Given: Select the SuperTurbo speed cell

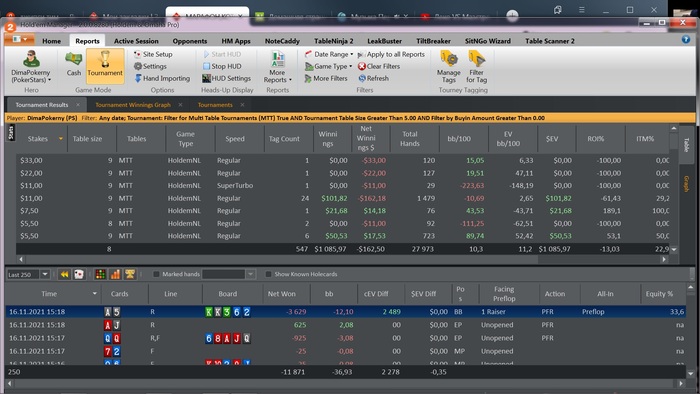Looking at the screenshot, I should coord(235,186).
